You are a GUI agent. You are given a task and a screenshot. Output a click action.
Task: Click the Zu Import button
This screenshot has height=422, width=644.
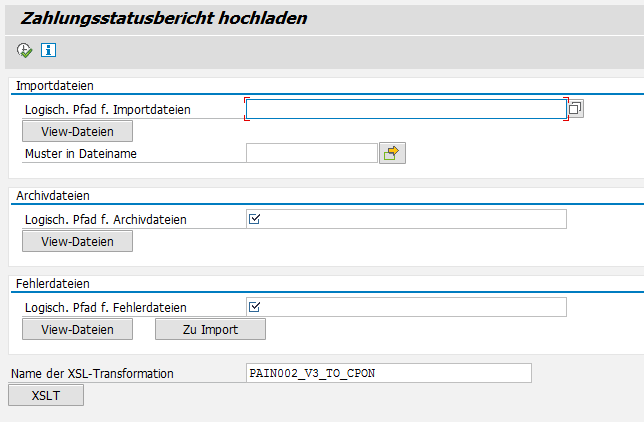click(210, 329)
